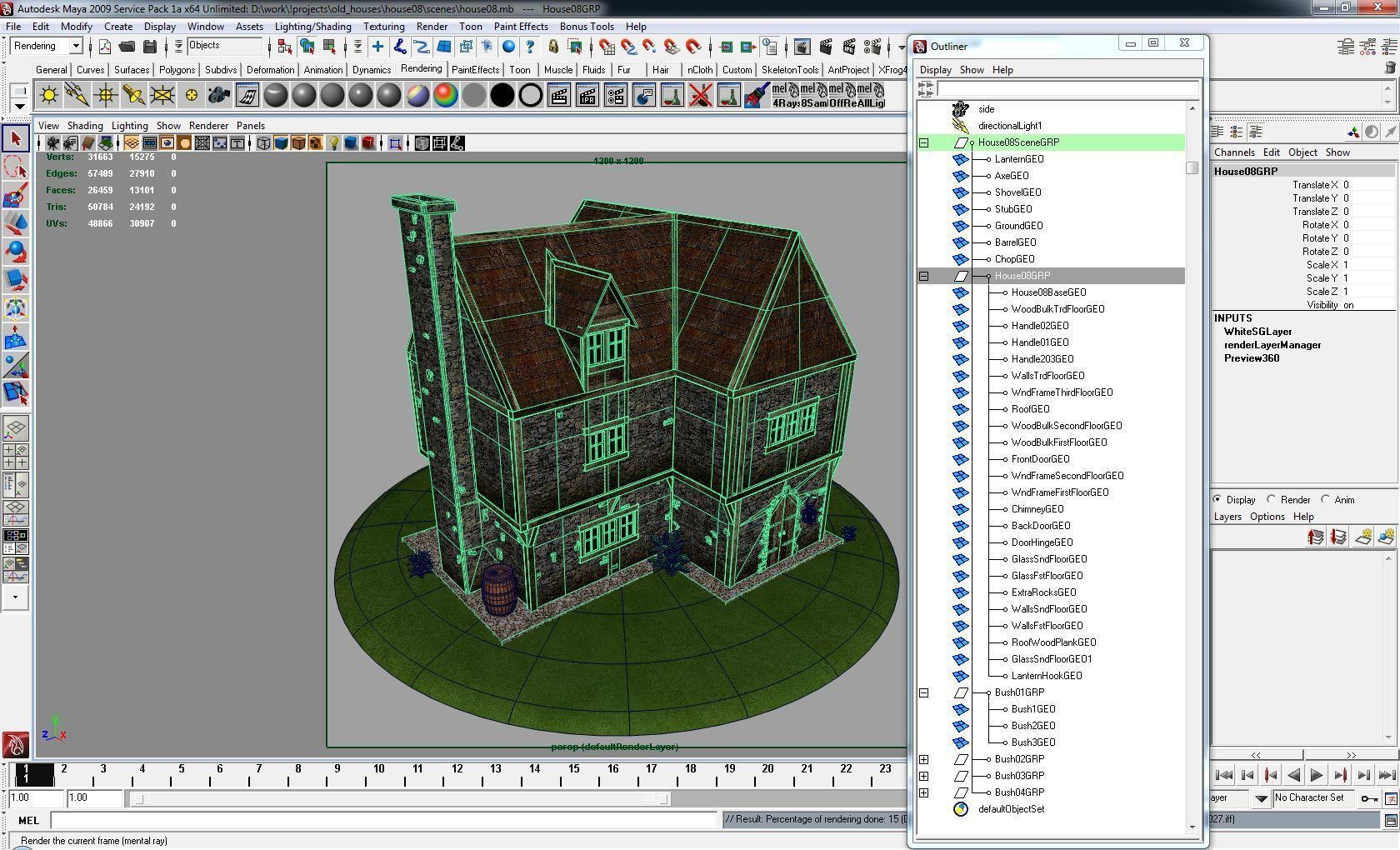
Task: Select the Anim radio button
Action: click(x=1325, y=499)
